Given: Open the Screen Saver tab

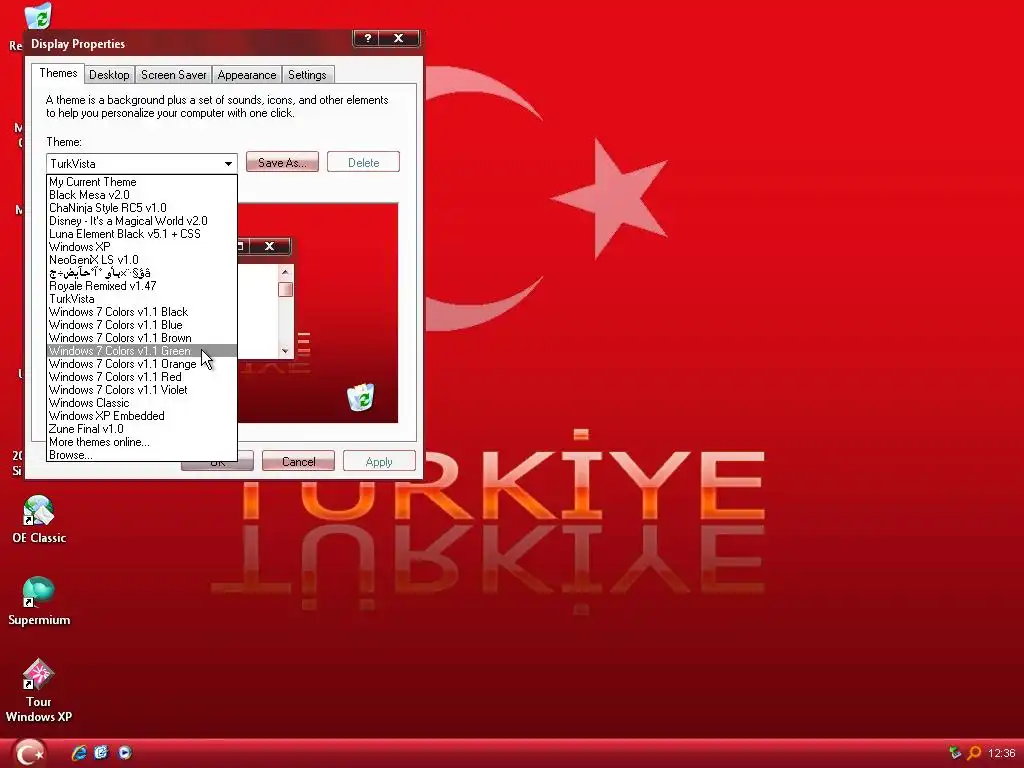Looking at the screenshot, I should [x=174, y=75].
